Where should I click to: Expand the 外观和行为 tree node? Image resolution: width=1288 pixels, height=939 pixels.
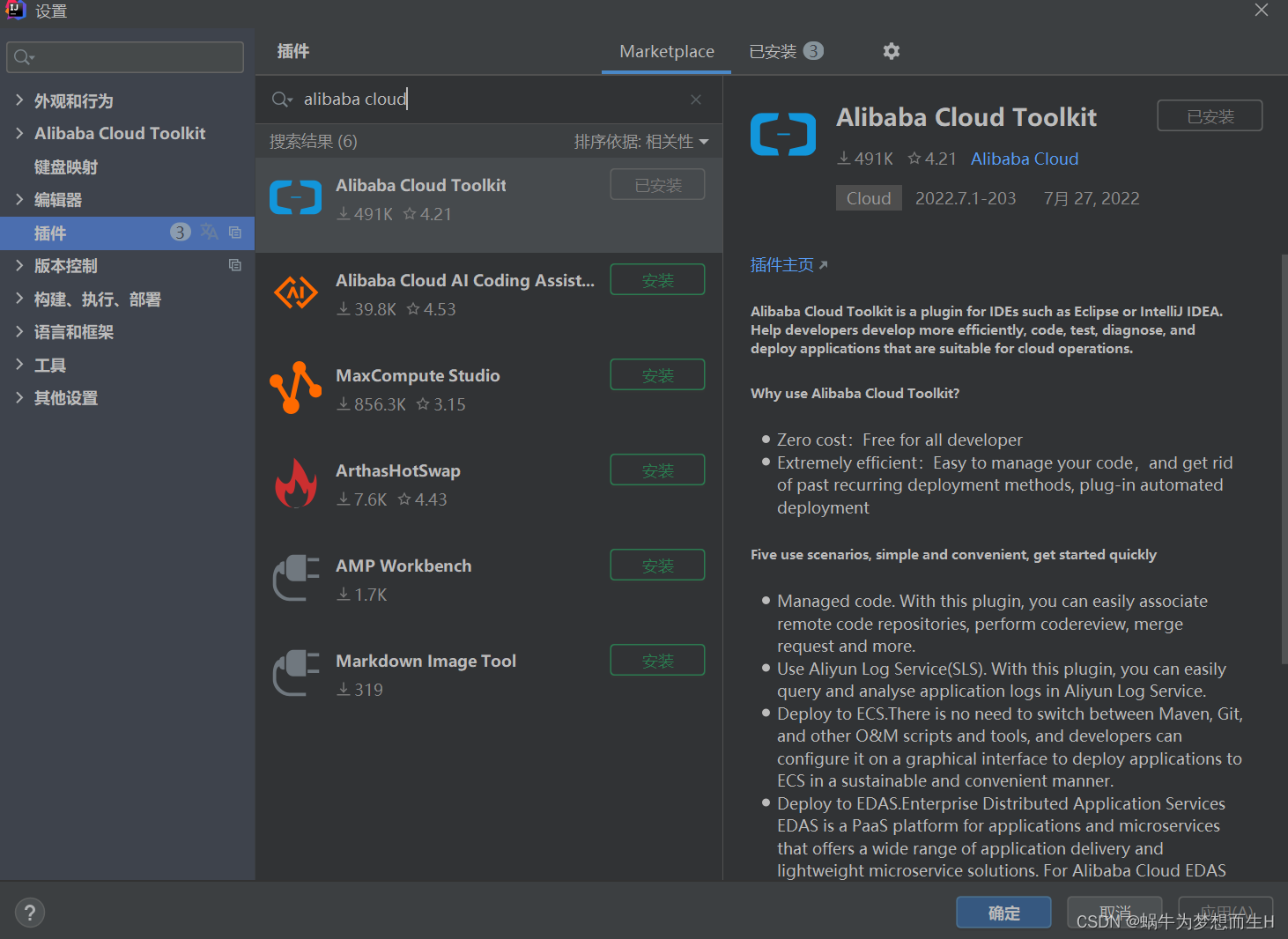(x=19, y=100)
